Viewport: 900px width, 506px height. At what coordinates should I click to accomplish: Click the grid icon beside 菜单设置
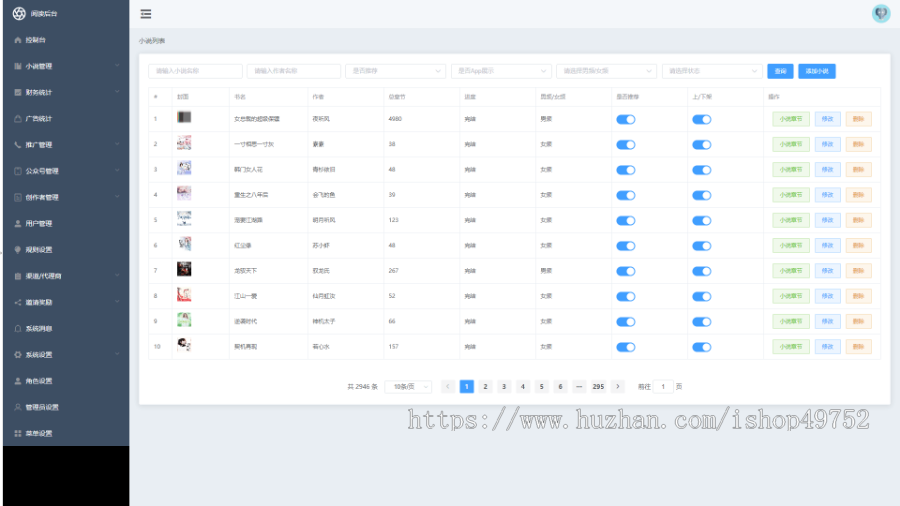click(18, 434)
